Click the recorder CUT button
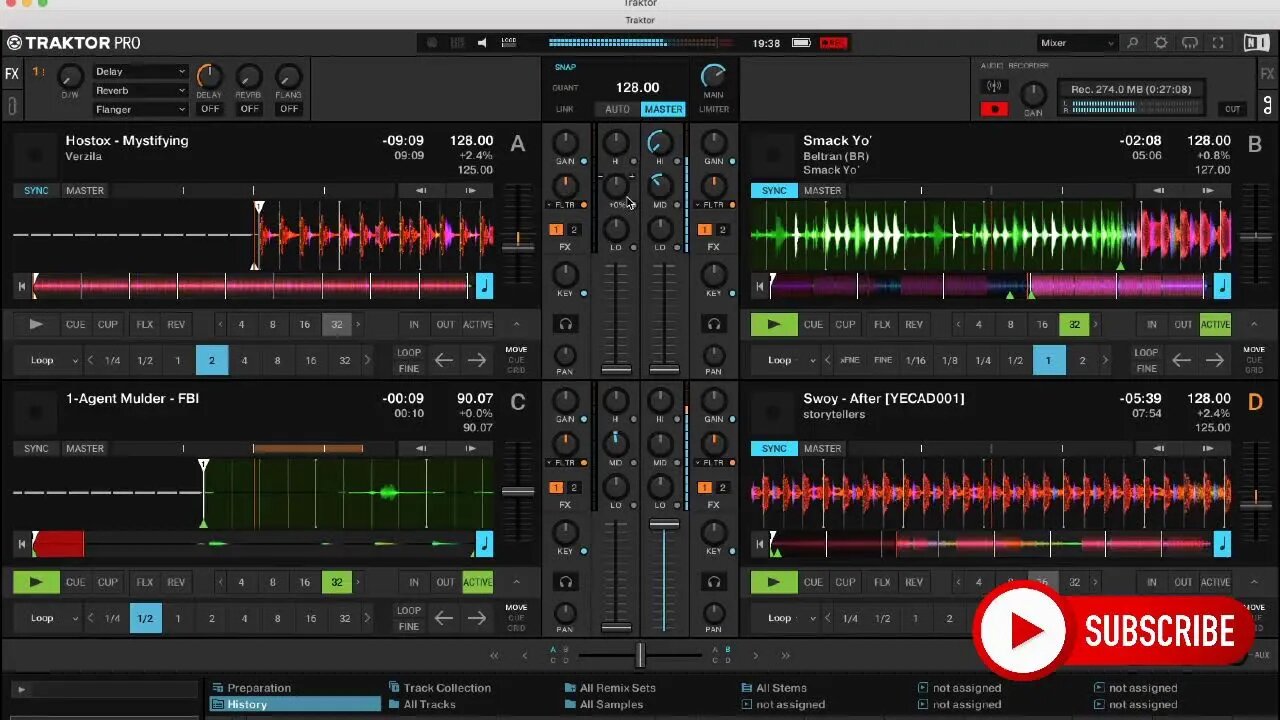This screenshot has width=1280, height=720. click(1233, 109)
